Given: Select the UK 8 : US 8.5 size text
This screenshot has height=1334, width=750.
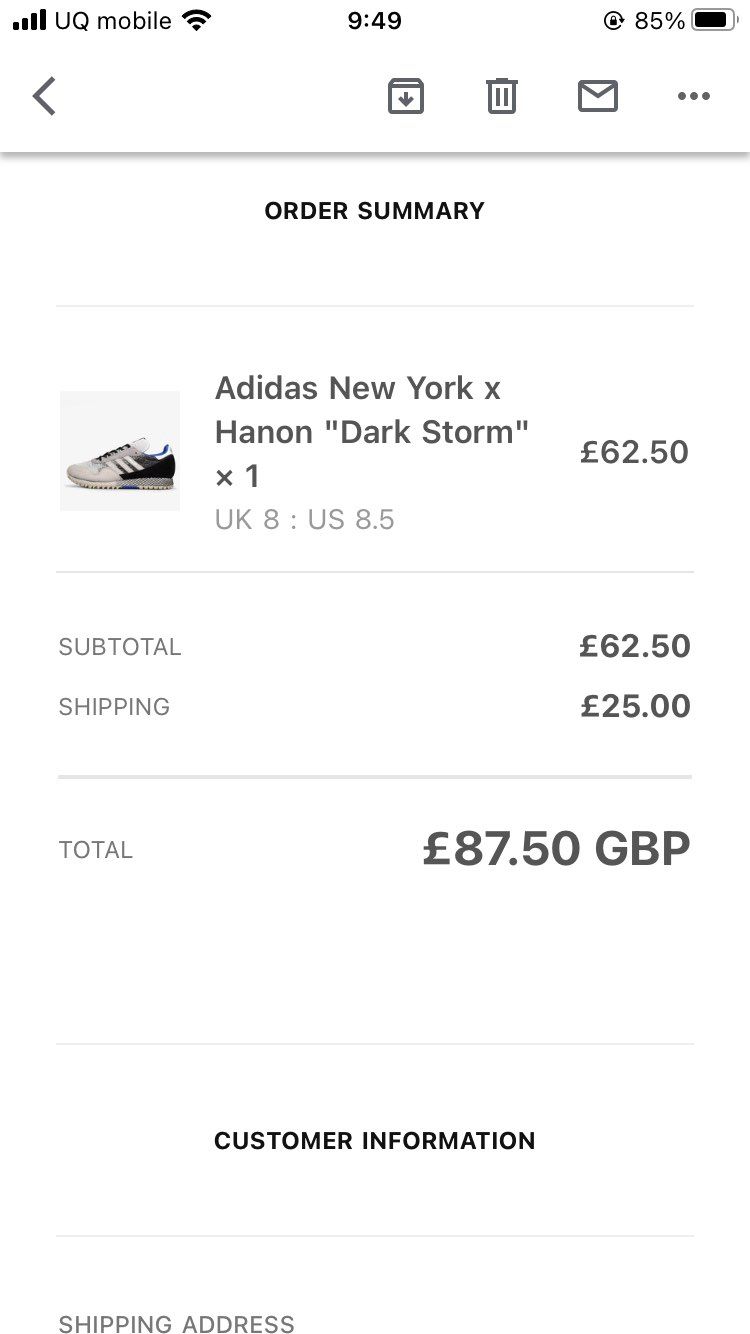Looking at the screenshot, I should pyautogui.click(x=305, y=520).
